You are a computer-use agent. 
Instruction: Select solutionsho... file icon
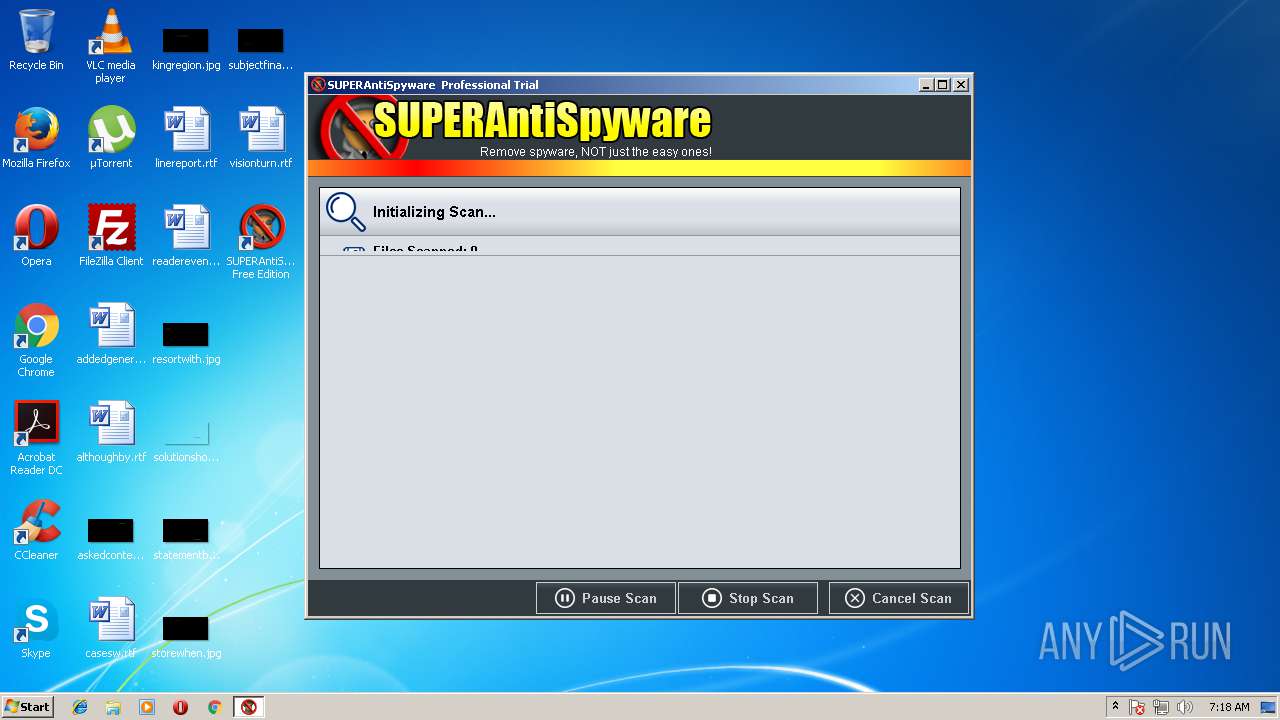[186, 442]
